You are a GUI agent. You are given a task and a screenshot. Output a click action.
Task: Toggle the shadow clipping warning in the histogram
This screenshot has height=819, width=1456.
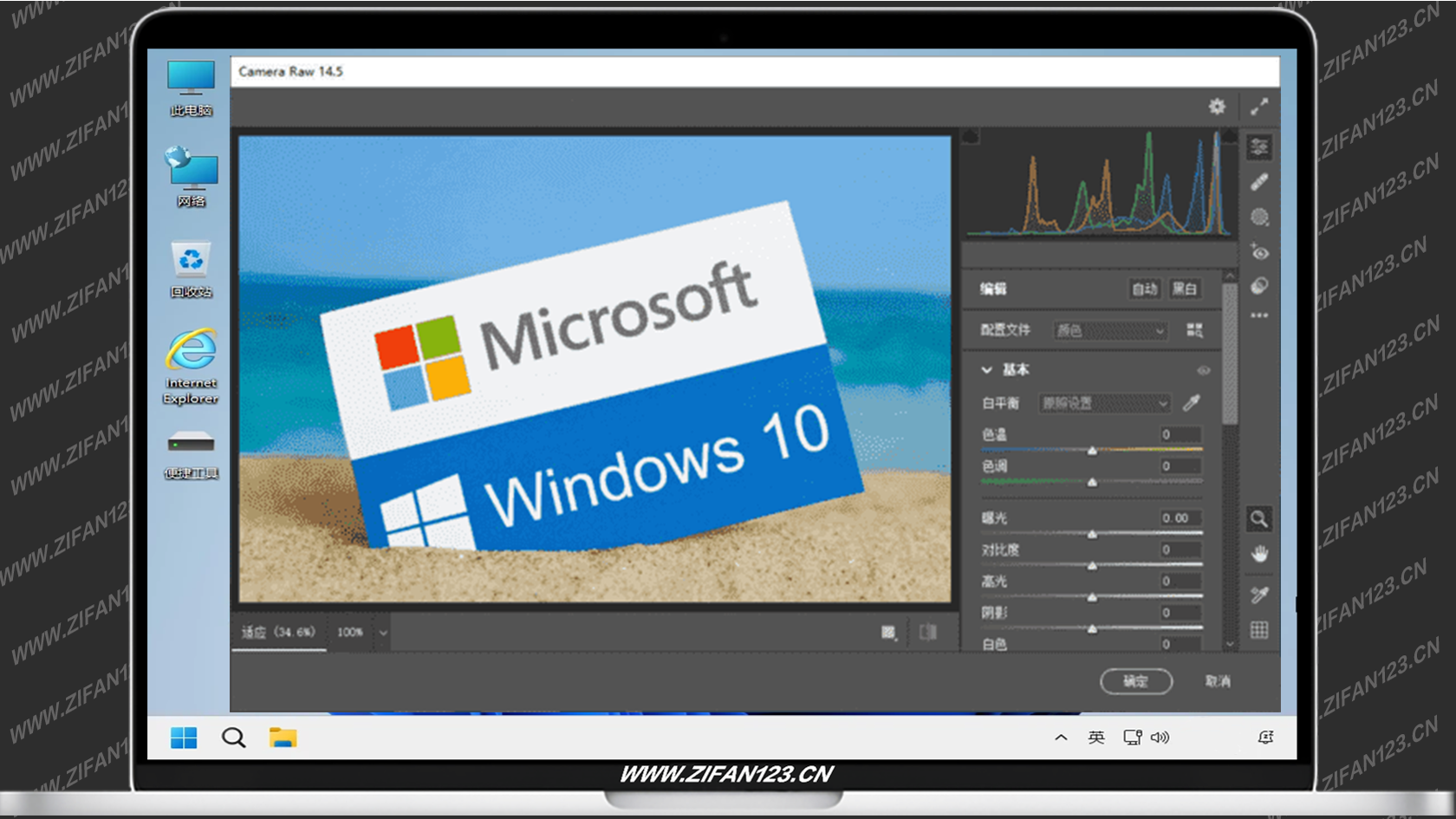971,136
